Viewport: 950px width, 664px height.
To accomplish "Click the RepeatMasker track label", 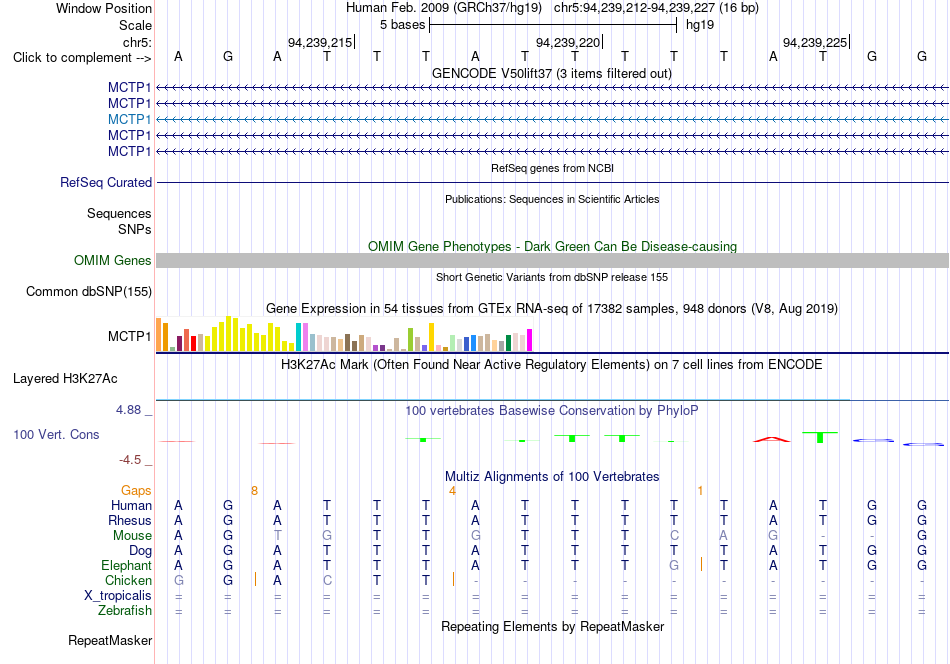I will pyautogui.click(x=110, y=640).
